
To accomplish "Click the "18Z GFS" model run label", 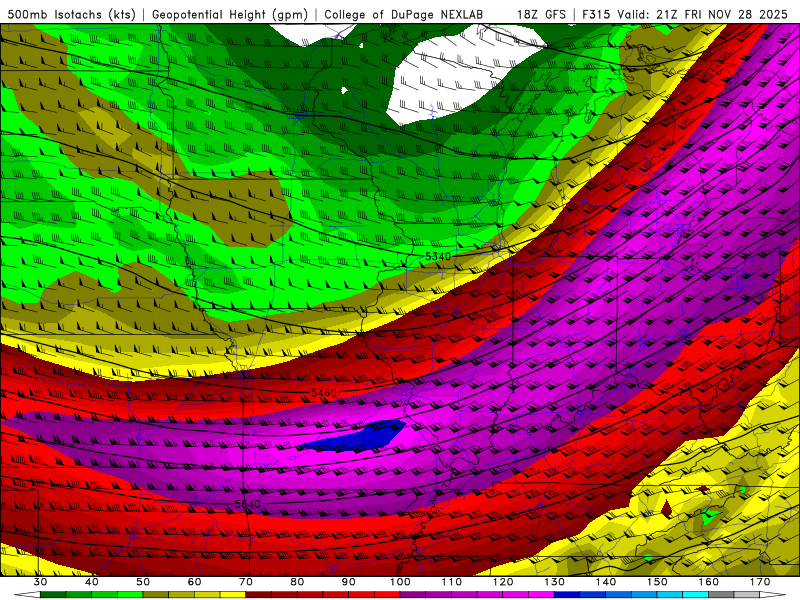I will 541,15.
